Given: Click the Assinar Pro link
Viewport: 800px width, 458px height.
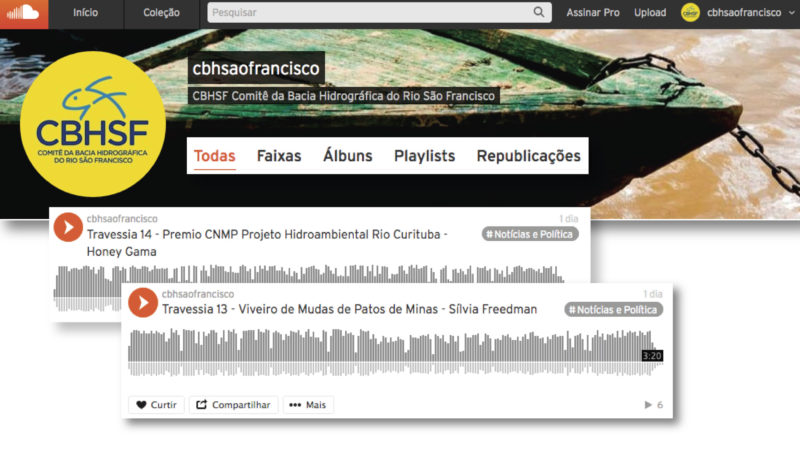Looking at the screenshot, I should tap(593, 13).
